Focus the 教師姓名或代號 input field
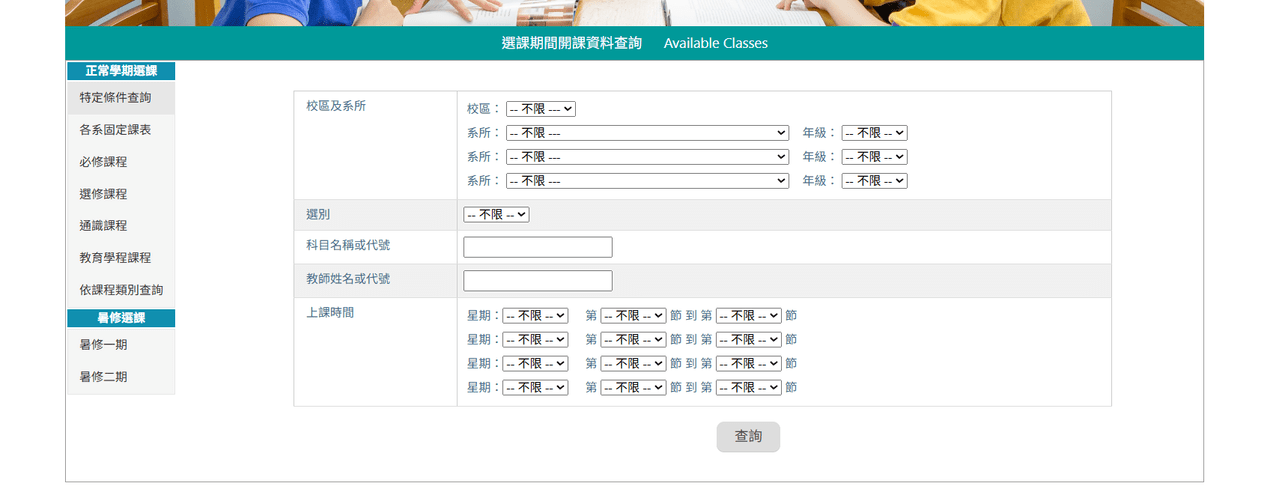1279x495 pixels. 538,281
